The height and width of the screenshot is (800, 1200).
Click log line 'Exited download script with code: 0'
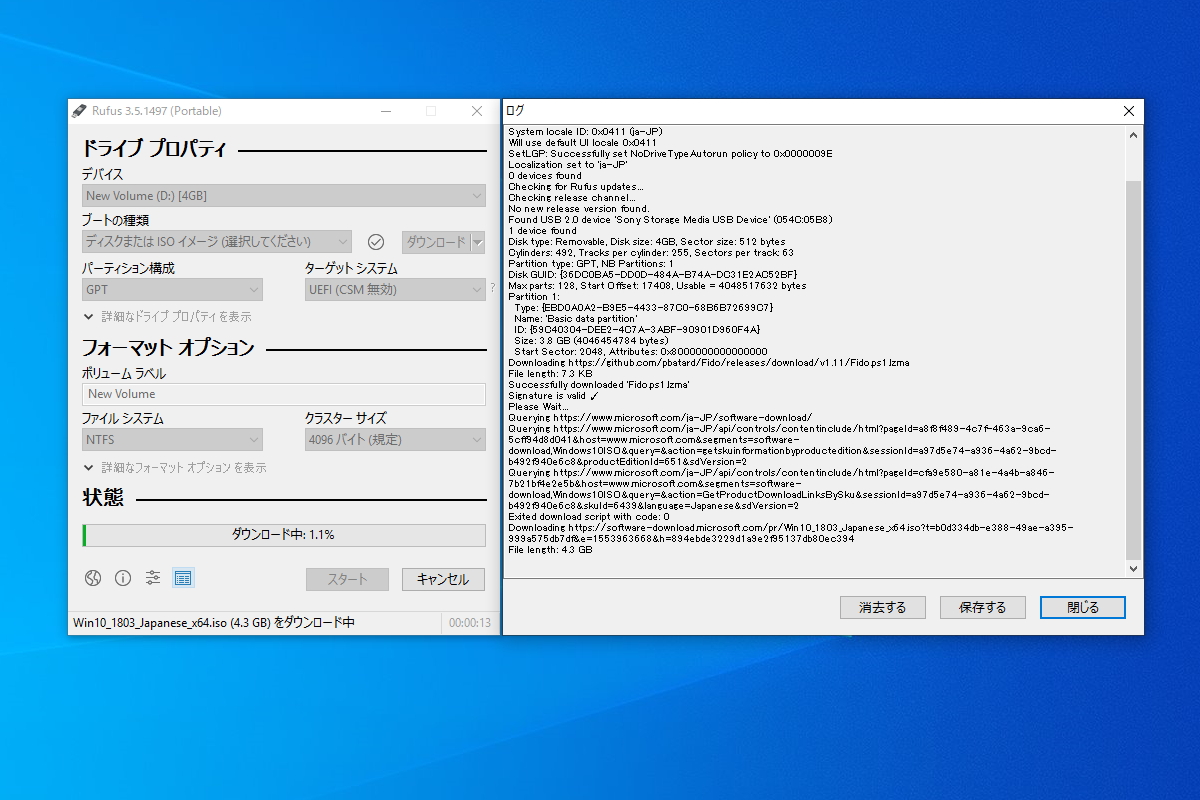pos(589,516)
